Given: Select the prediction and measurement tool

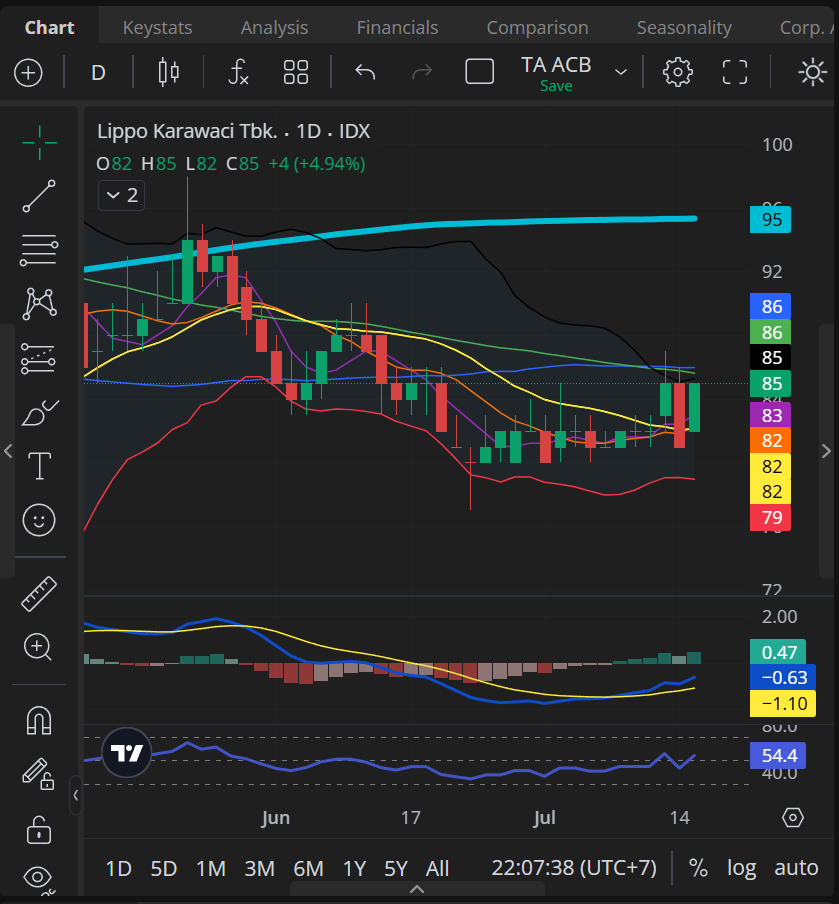Looking at the screenshot, I should point(39,358).
